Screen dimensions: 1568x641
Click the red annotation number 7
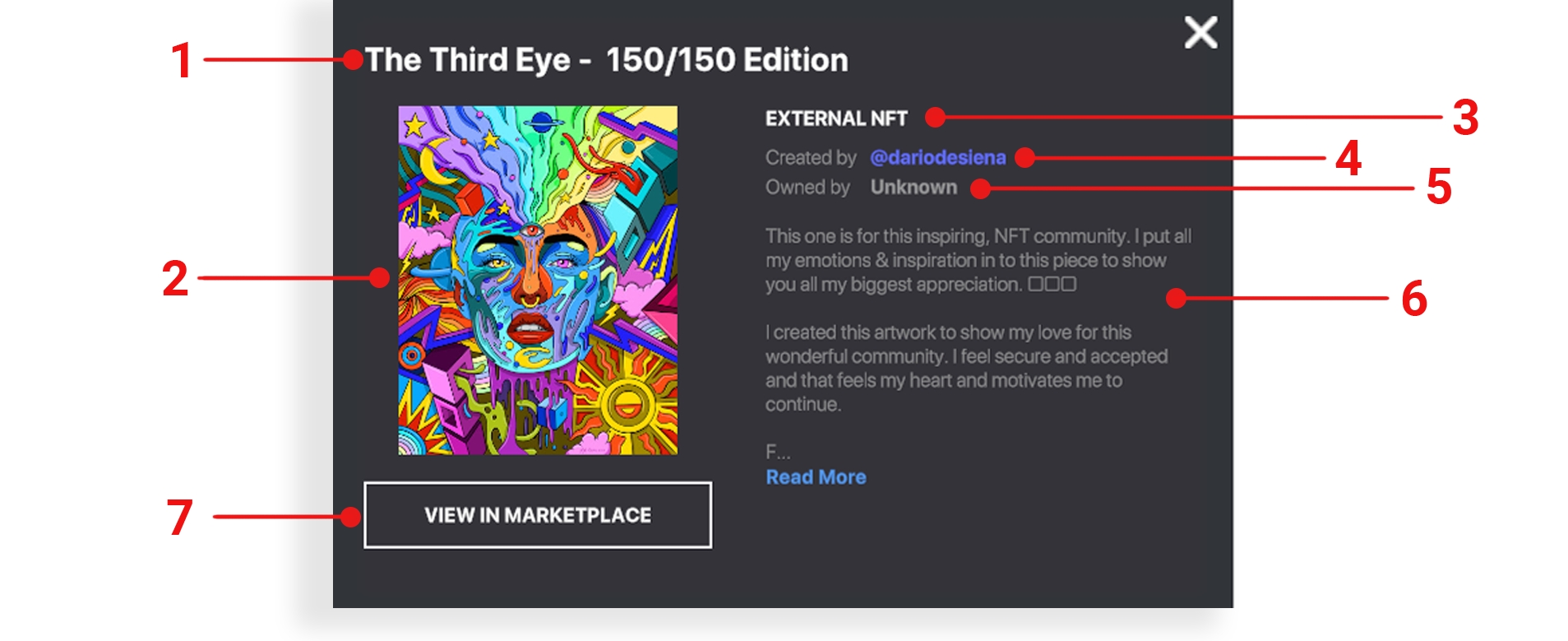pos(180,518)
